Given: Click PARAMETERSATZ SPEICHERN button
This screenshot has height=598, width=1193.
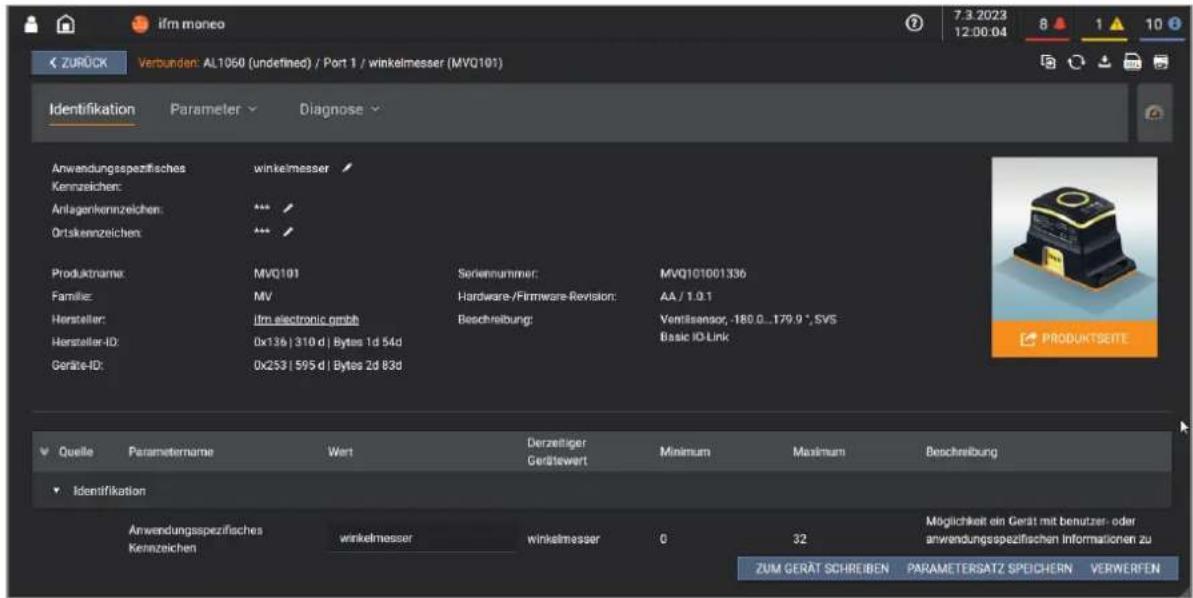Looking at the screenshot, I should [x=990, y=568].
